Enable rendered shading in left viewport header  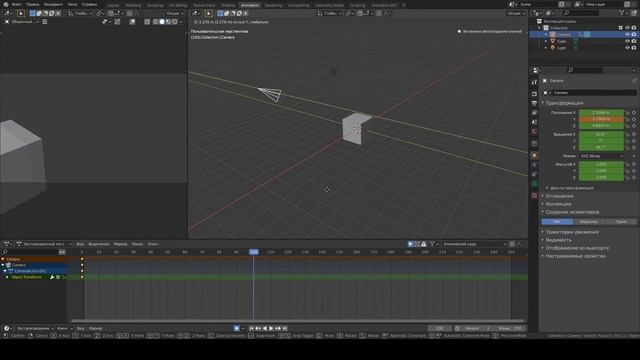[175, 22]
